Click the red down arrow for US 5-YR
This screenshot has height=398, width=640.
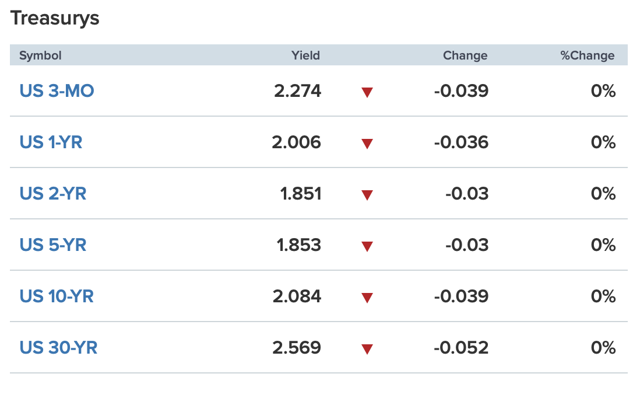367,247
